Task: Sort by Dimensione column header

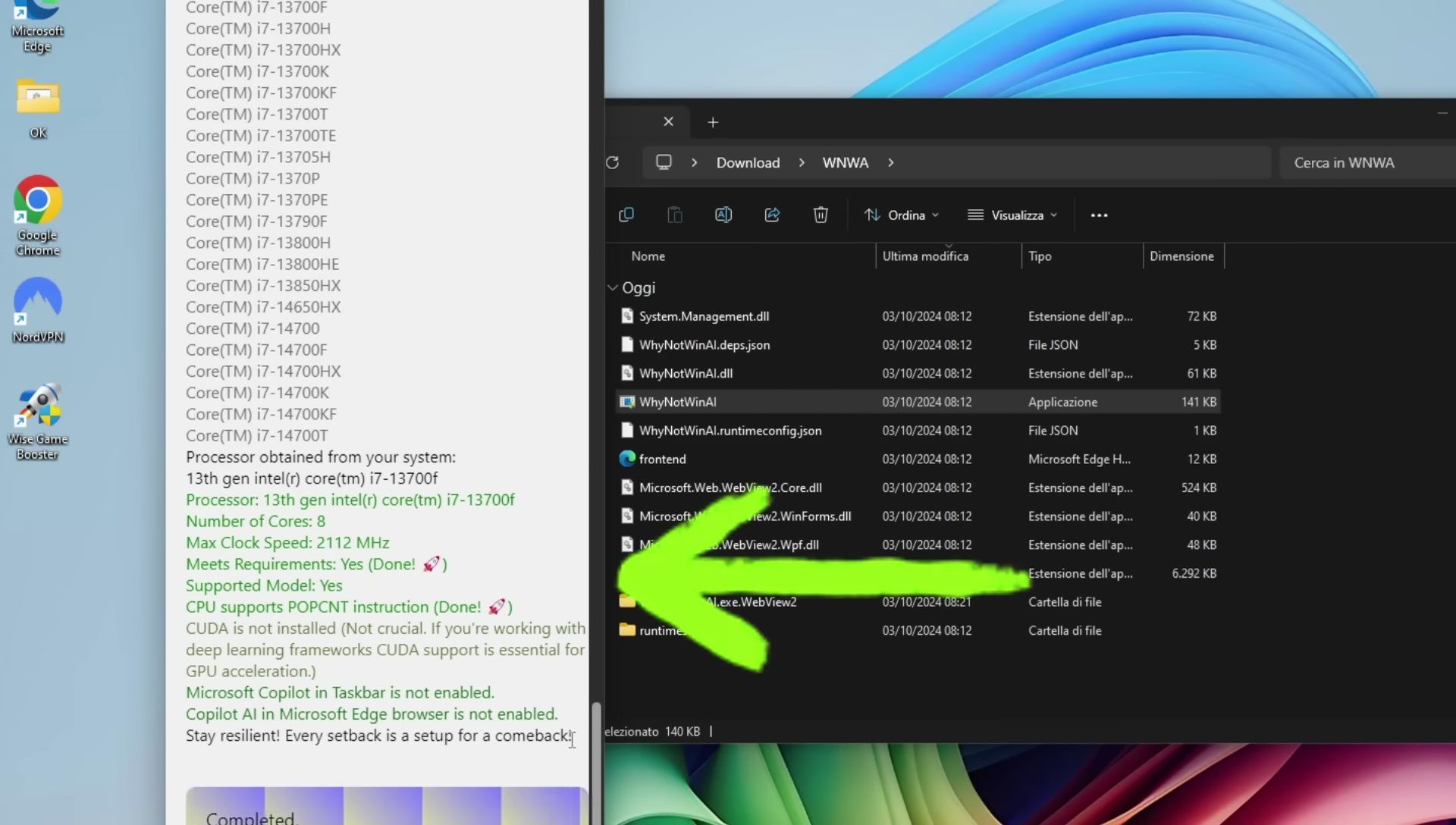Action: 1181,256
